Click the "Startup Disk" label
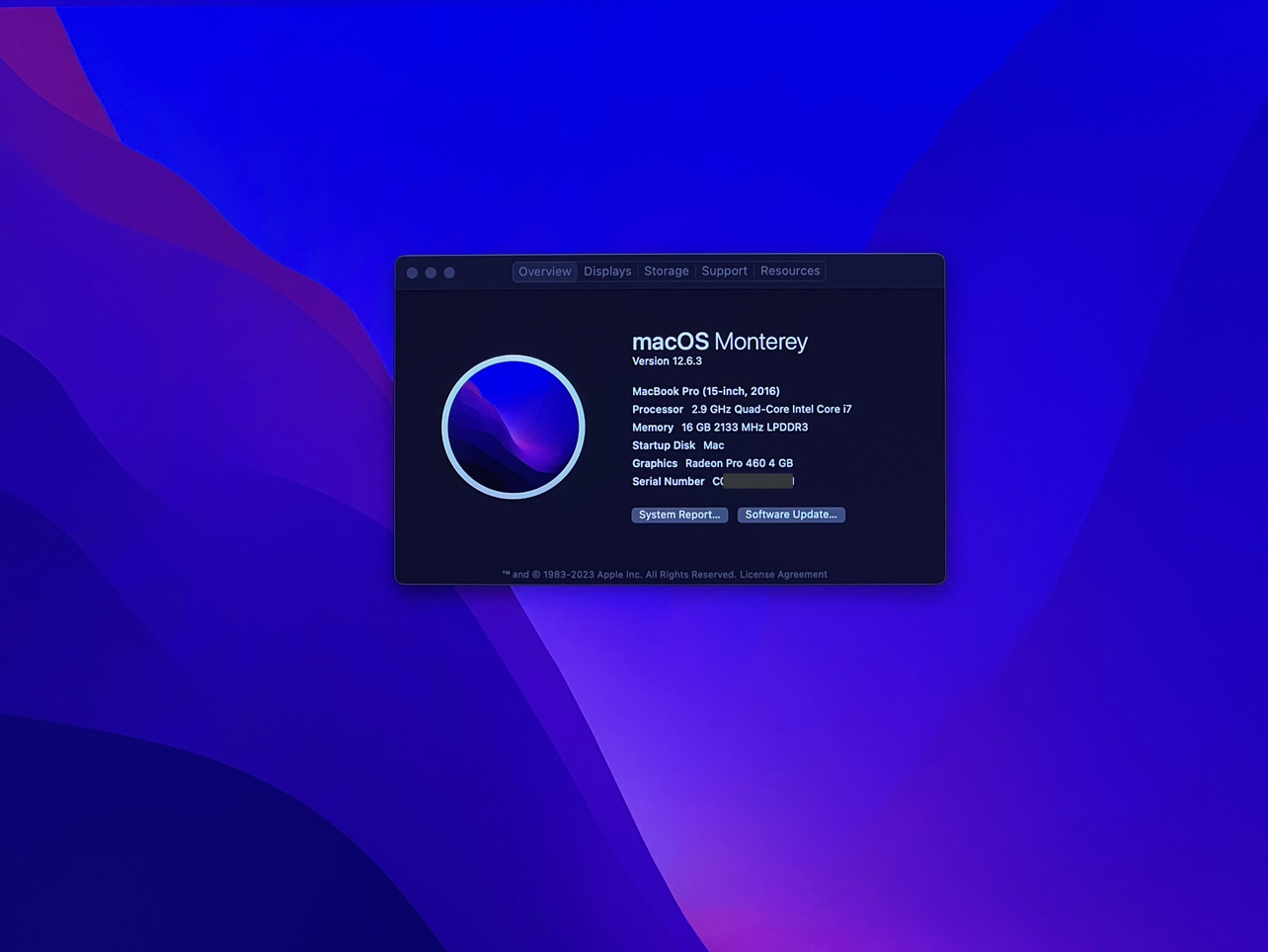Viewport: 1268px width, 952px height. click(664, 445)
